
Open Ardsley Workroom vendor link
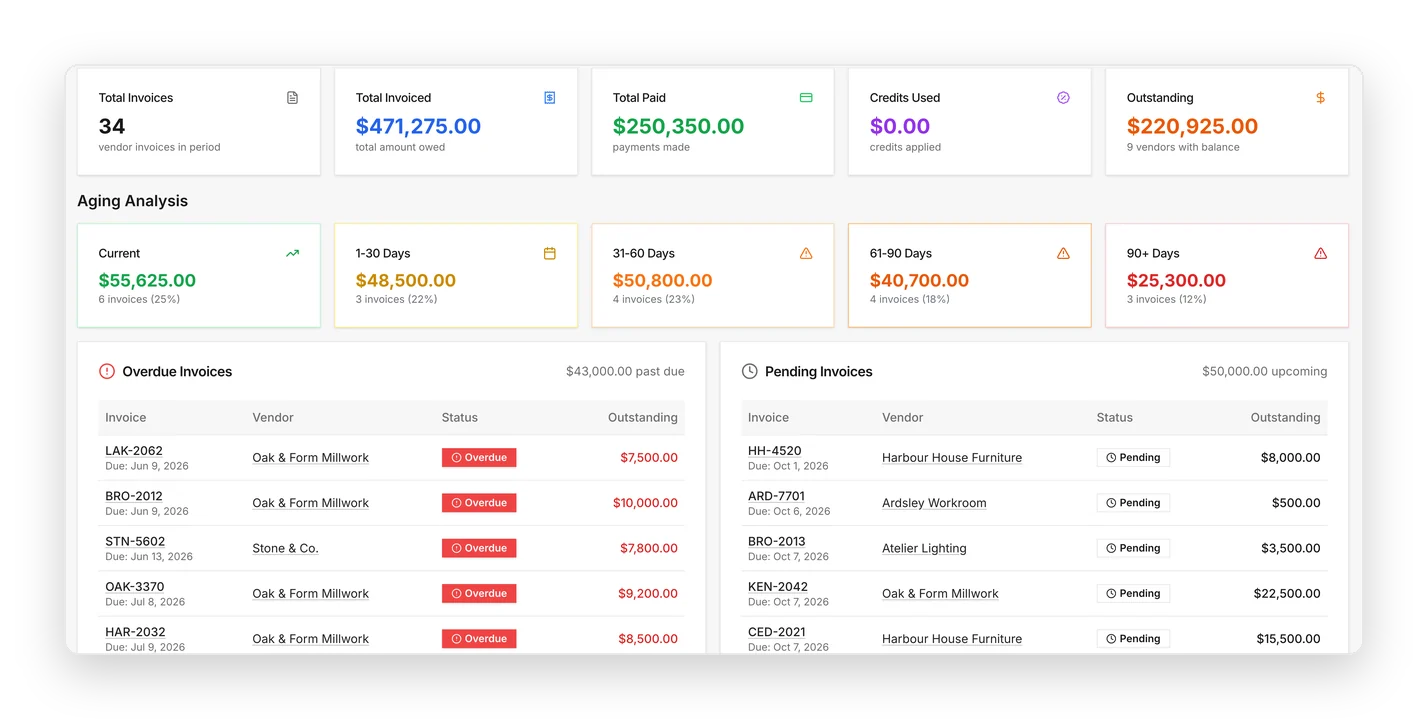(934, 503)
